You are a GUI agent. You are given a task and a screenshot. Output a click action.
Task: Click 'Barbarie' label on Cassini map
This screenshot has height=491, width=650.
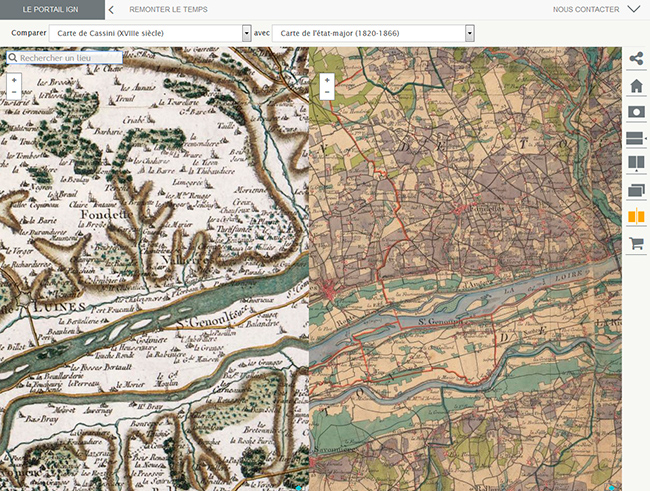109,131
